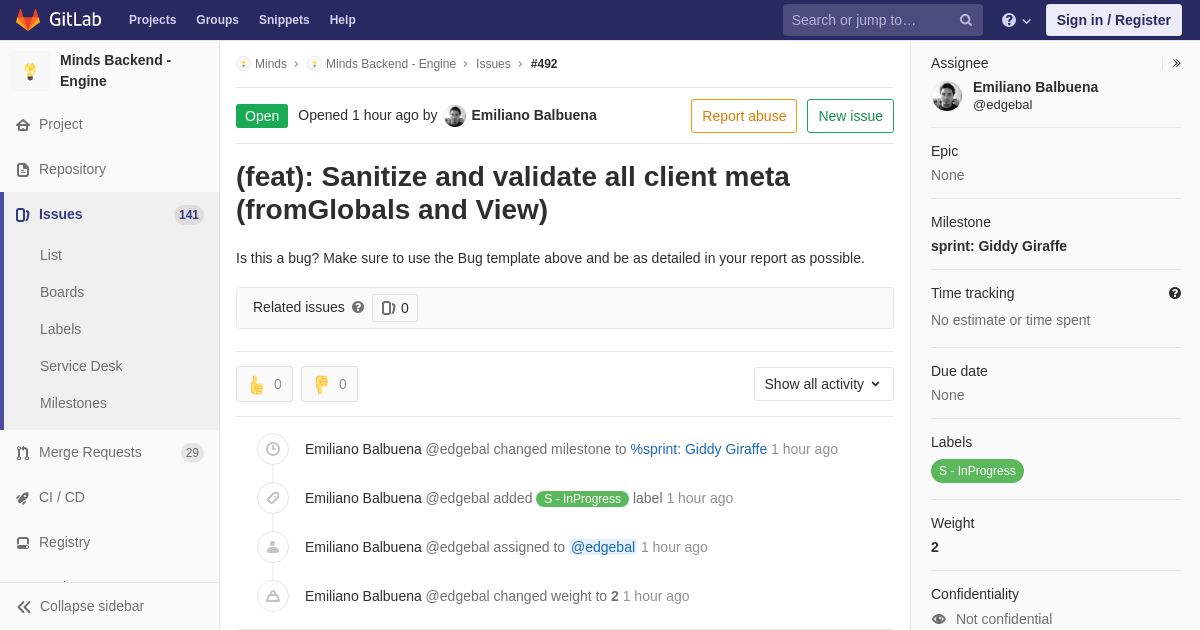Open the Help menu item

pyautogui.click(x=342, y=20)
